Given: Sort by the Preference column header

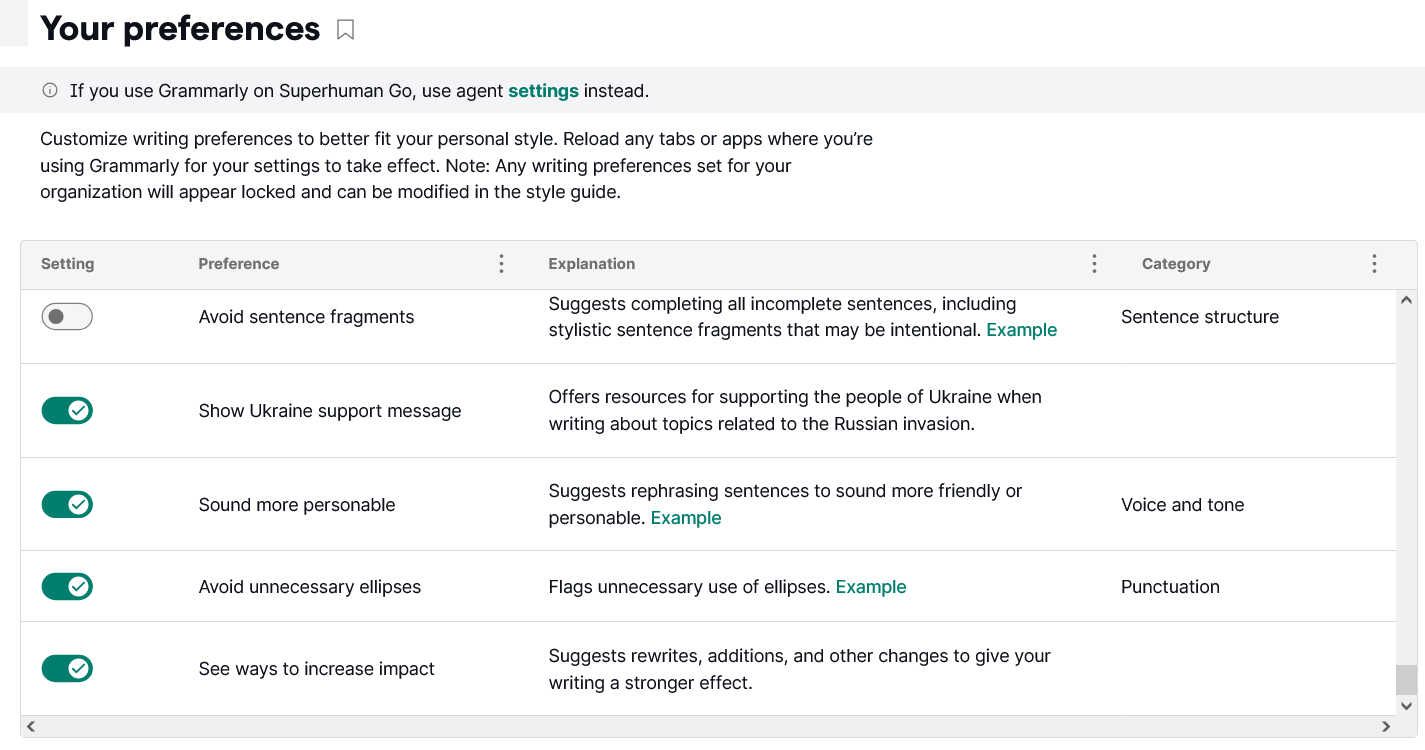Looking at the screenshot, I should [x=239, y=264].
